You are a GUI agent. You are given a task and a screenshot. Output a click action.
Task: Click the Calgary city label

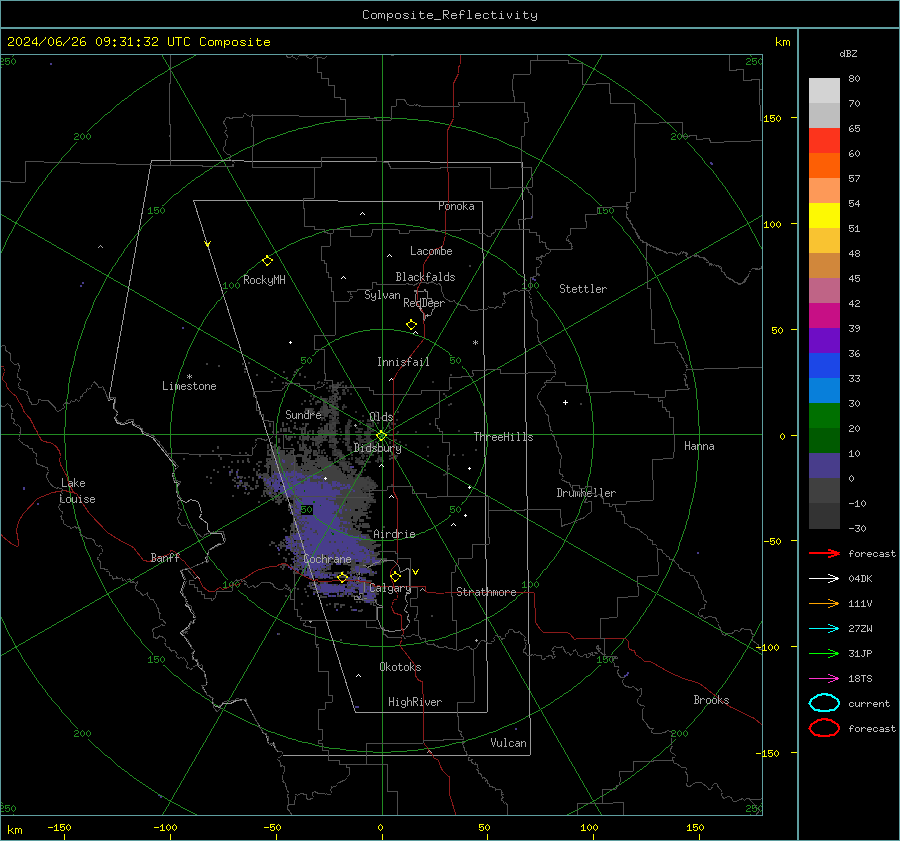point(390,588)
